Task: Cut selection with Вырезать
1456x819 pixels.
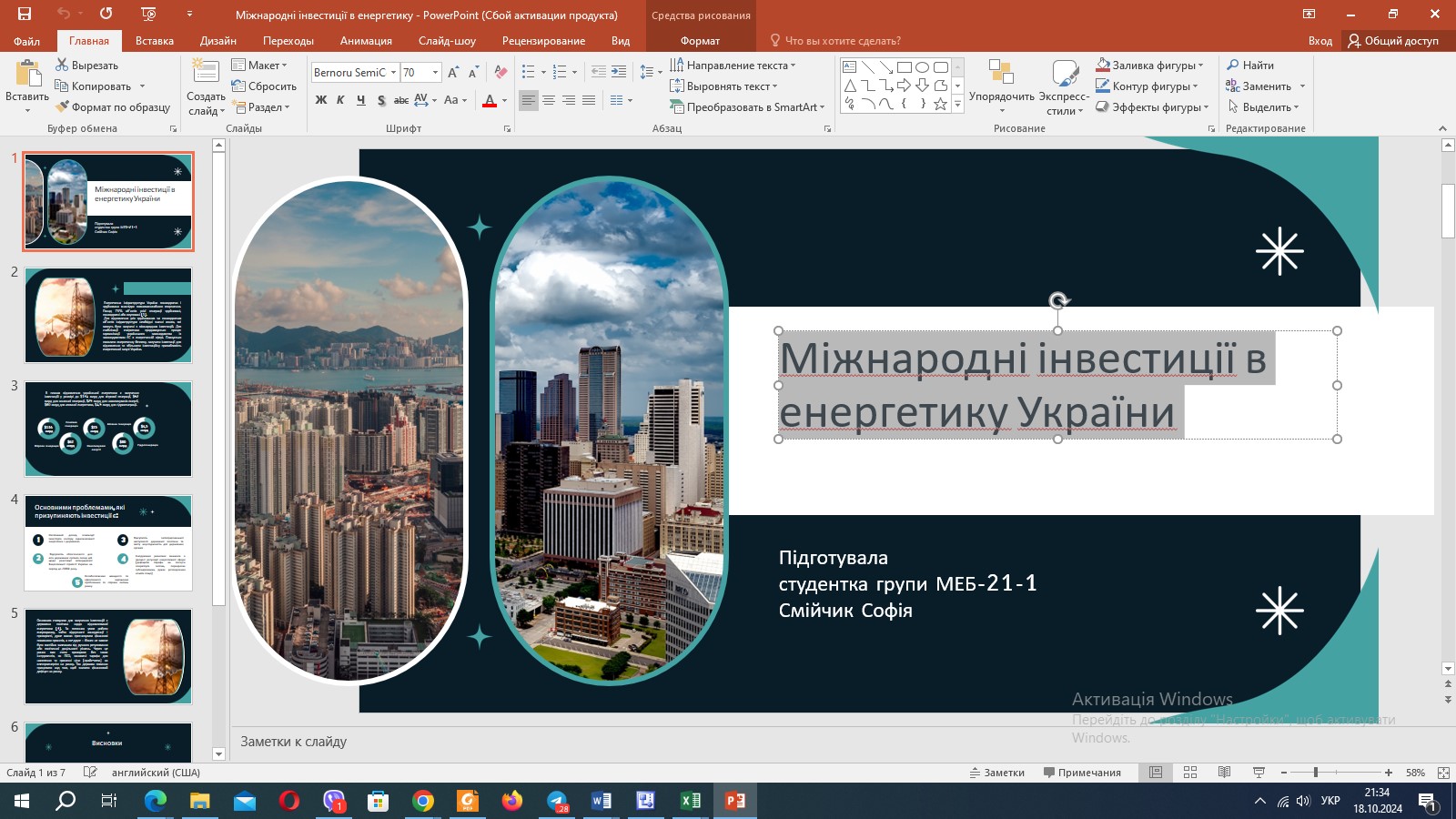Action: pyautogui.click(x=87, y=66)
